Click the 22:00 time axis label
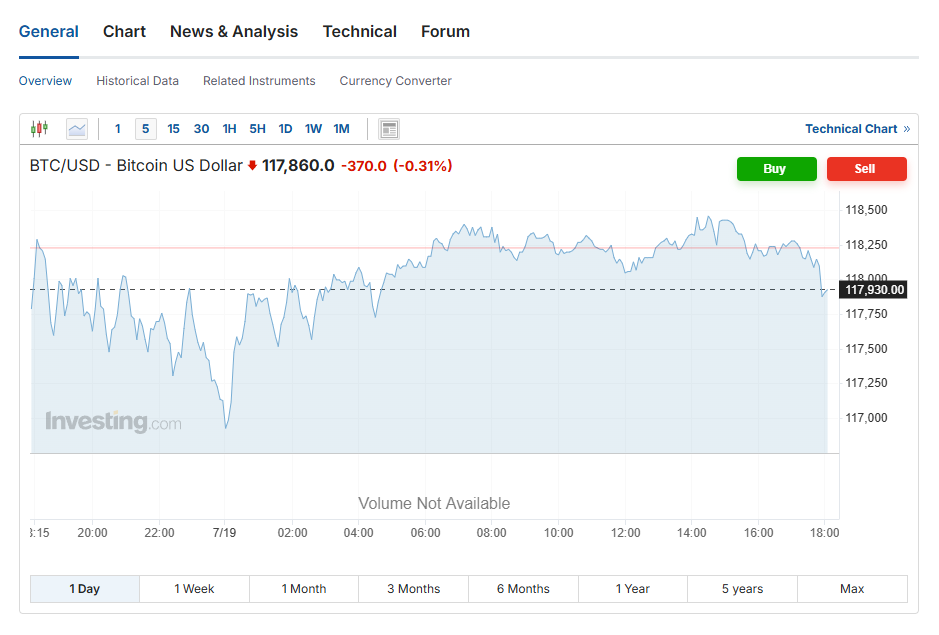 coord(159,533)
